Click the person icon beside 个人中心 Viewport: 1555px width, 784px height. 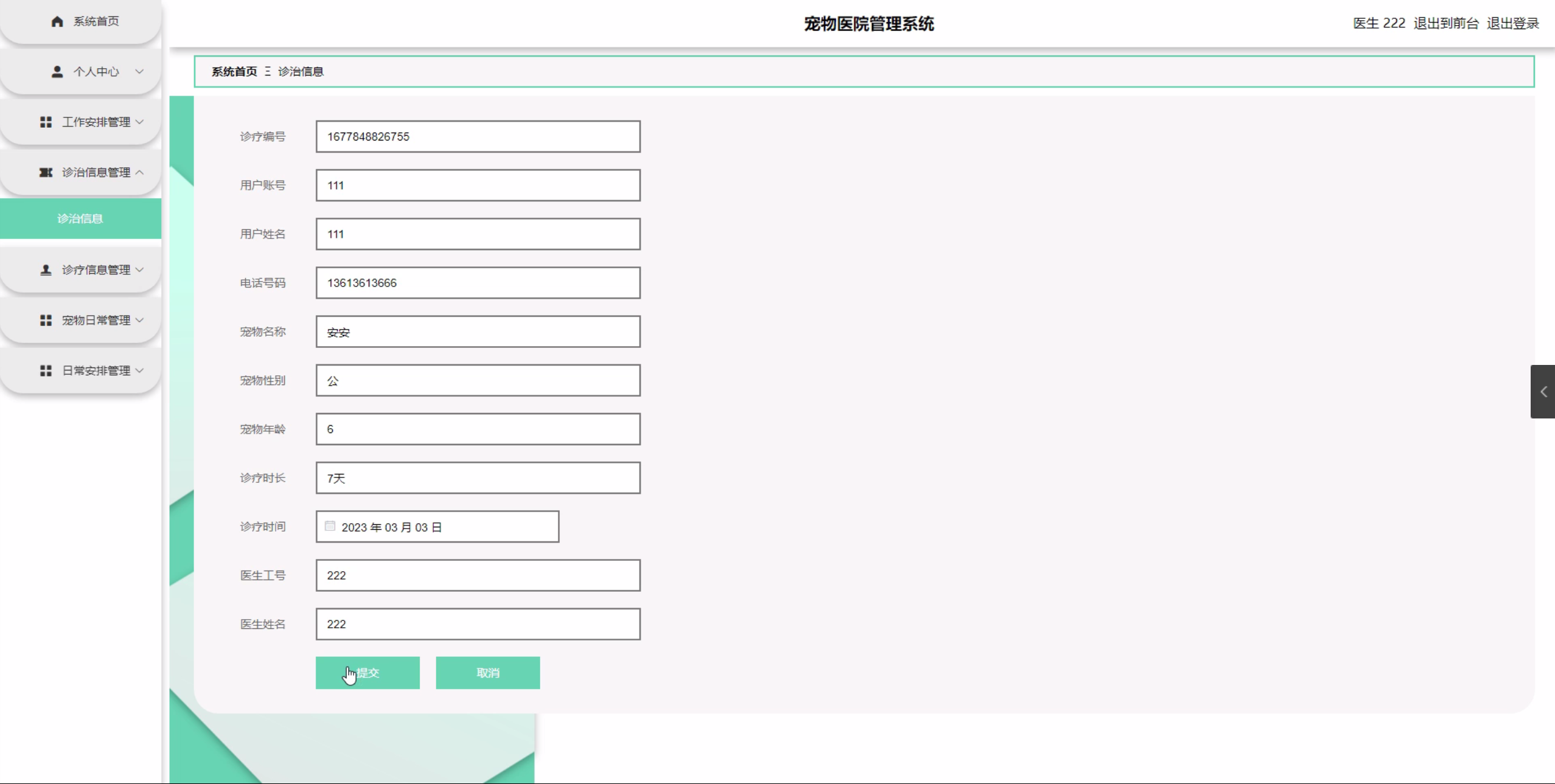click(x=57, y=72)
